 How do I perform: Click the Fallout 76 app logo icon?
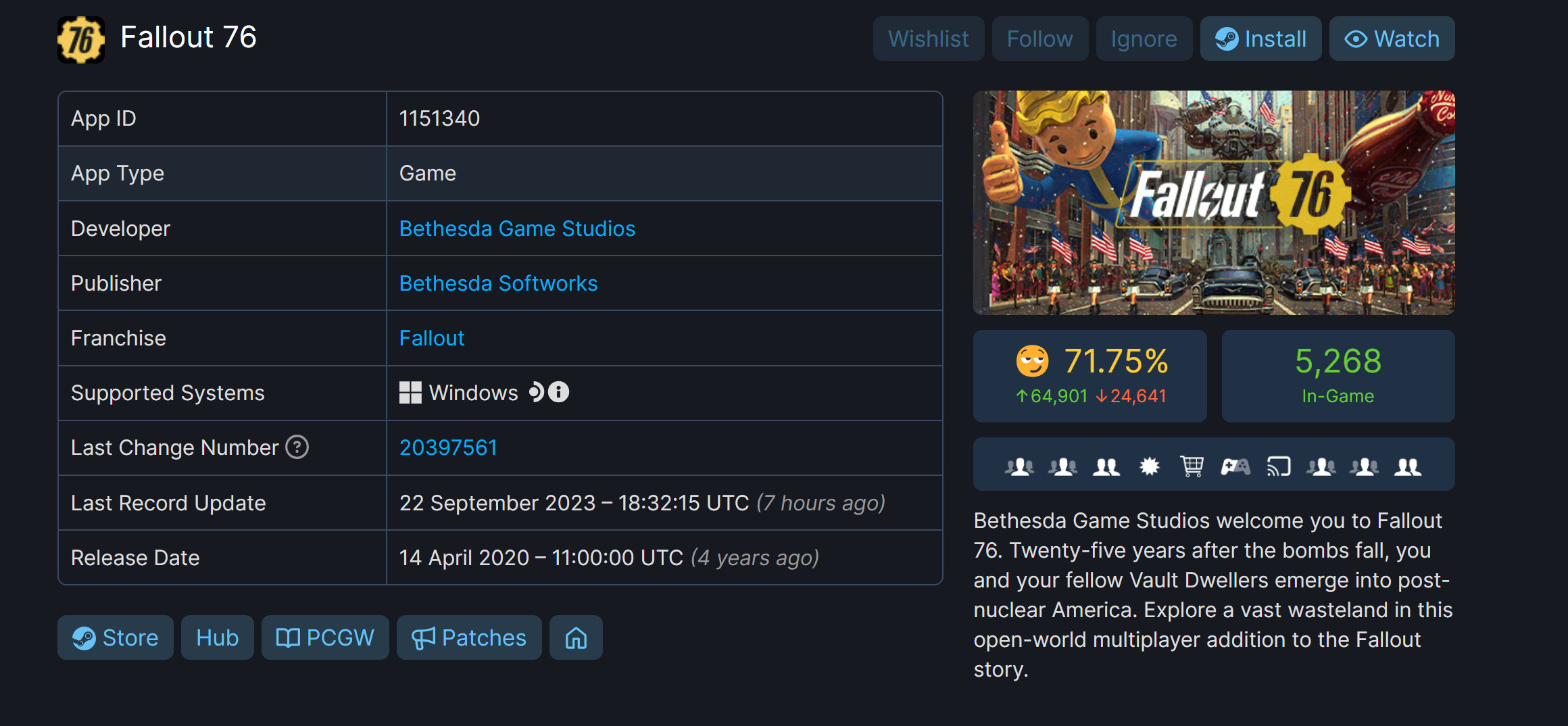(81, 39)
